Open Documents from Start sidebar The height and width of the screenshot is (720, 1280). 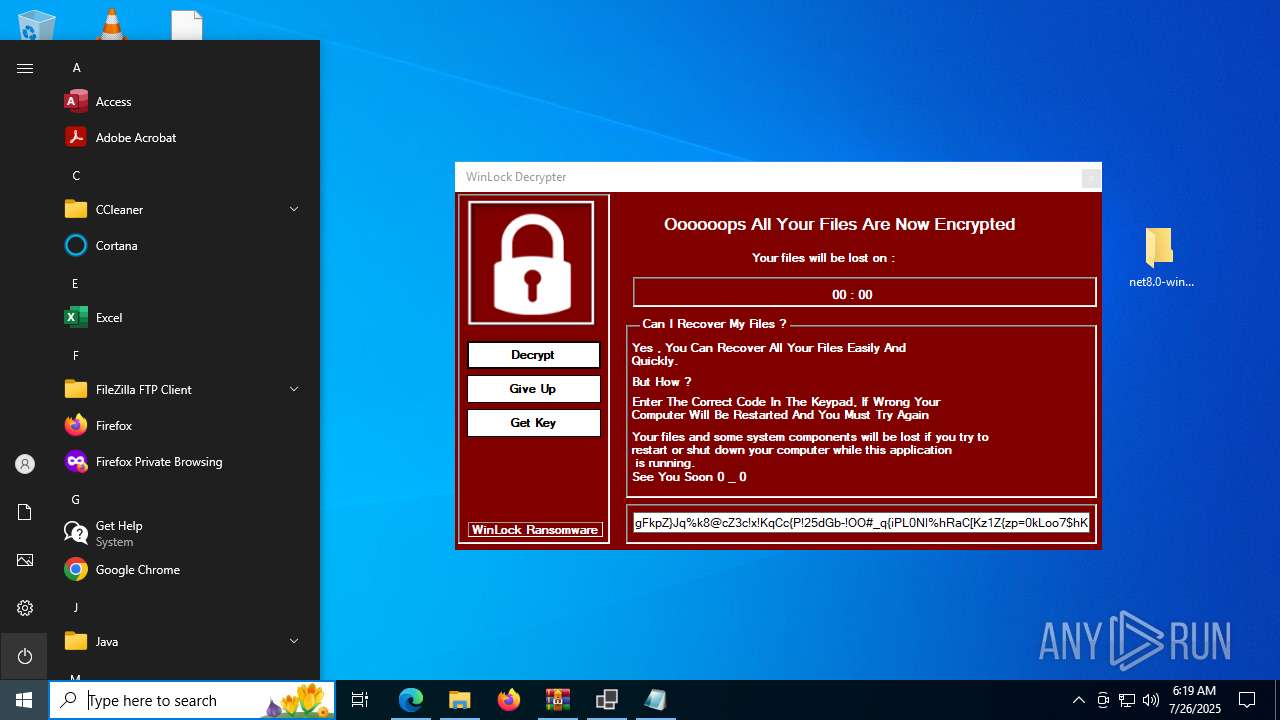point(25,512)
